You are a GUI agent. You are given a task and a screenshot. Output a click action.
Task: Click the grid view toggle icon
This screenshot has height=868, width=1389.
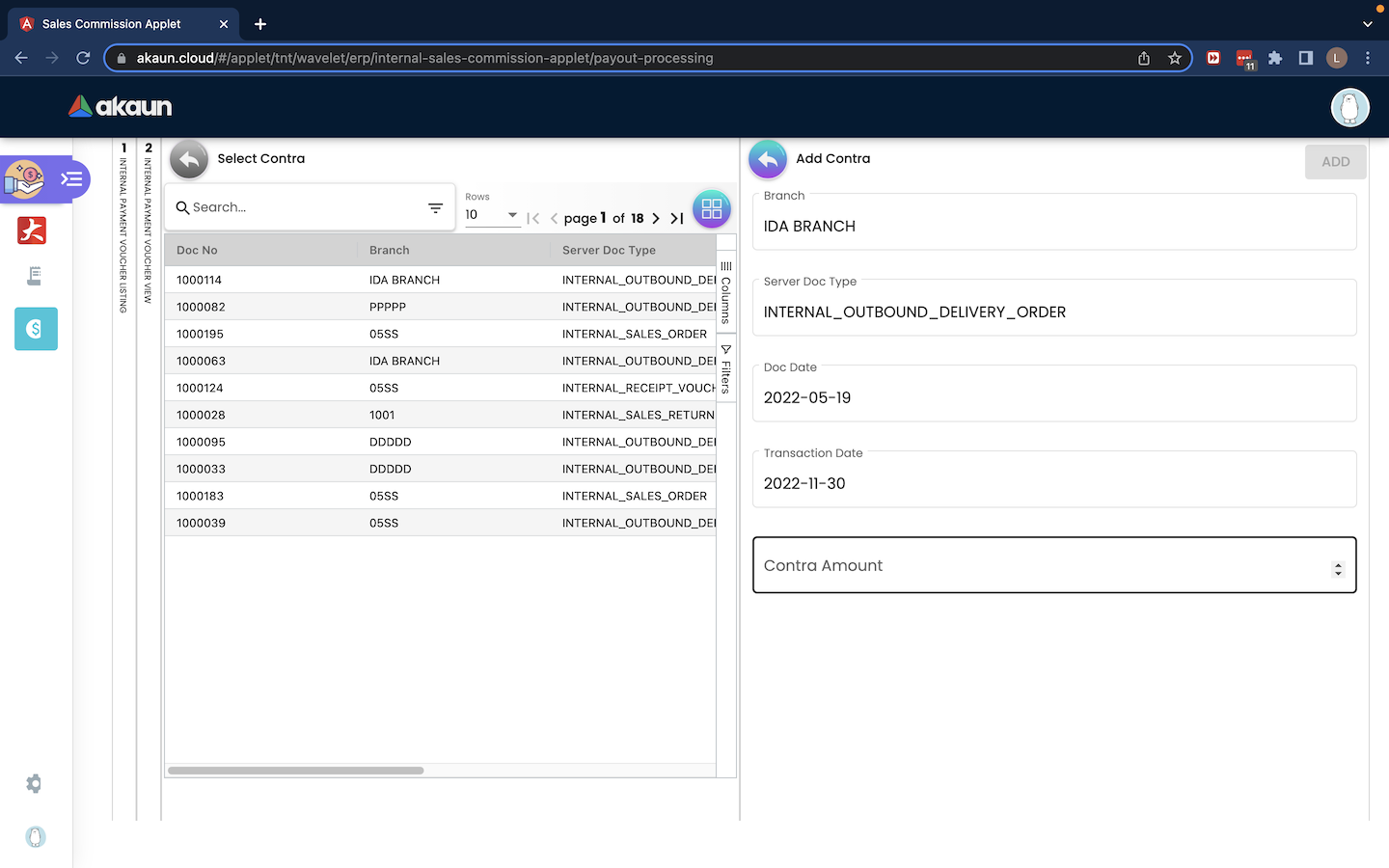pos(711,208)
